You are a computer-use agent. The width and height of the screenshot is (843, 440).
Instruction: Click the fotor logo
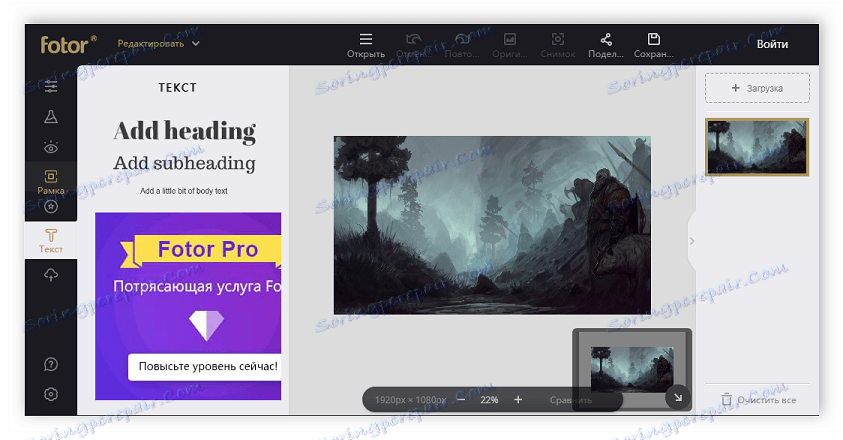[68, 44]
